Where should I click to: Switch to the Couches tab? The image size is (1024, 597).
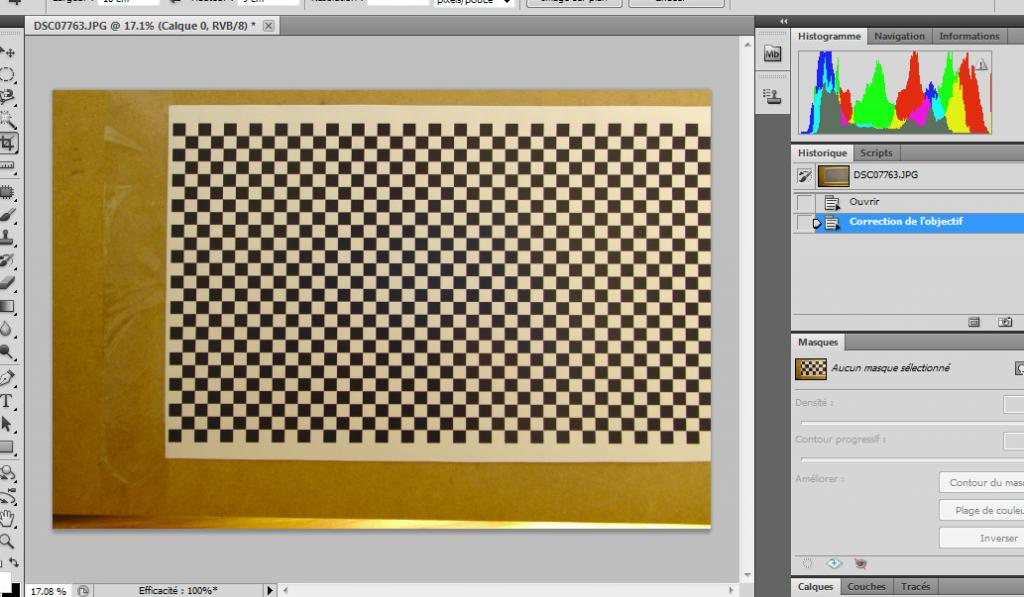[x=866, y=587]
